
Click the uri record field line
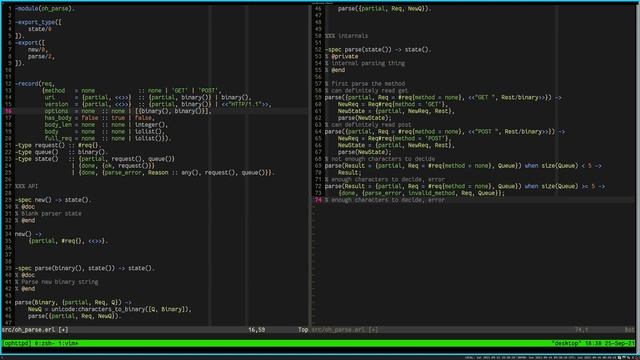tap(148, 97)
